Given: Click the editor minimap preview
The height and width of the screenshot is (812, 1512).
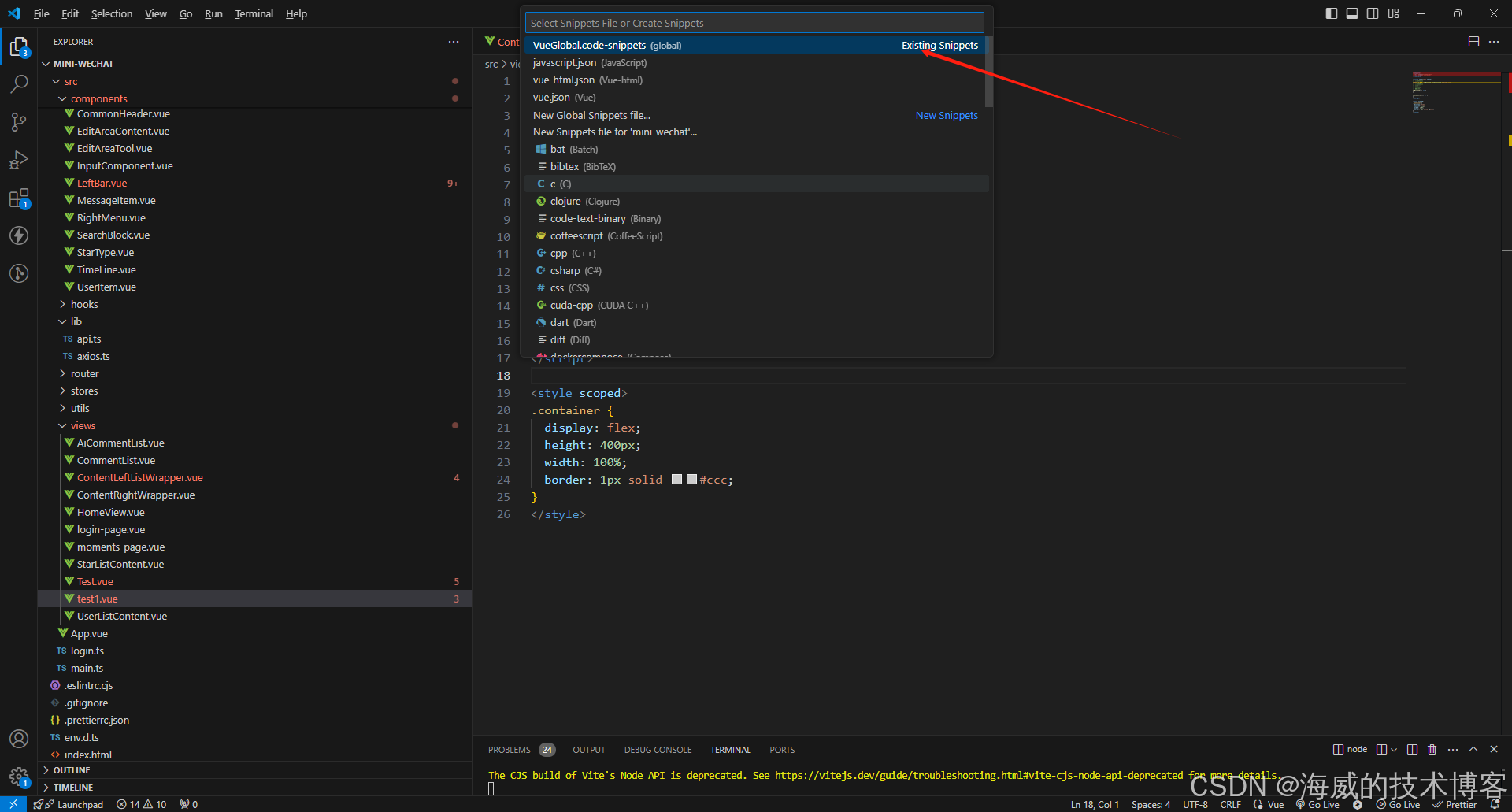Looking at the screenshot, I should point(1456,92).
